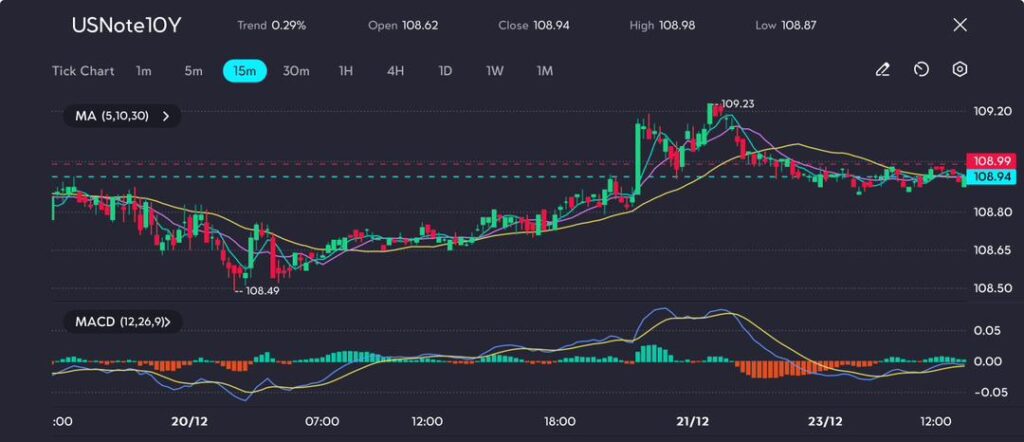Select the 1m timeframe
The width and height of the screenshot is (1024, 442).
144,71
